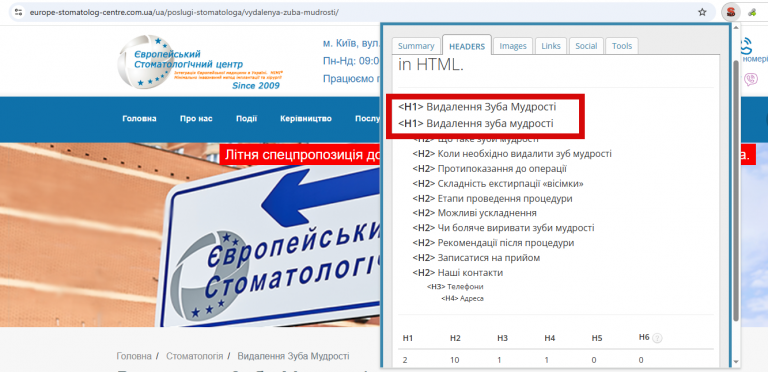Select the H1 count value 2
This screenshot has width=768, height=372.
(x=405, y=360)
